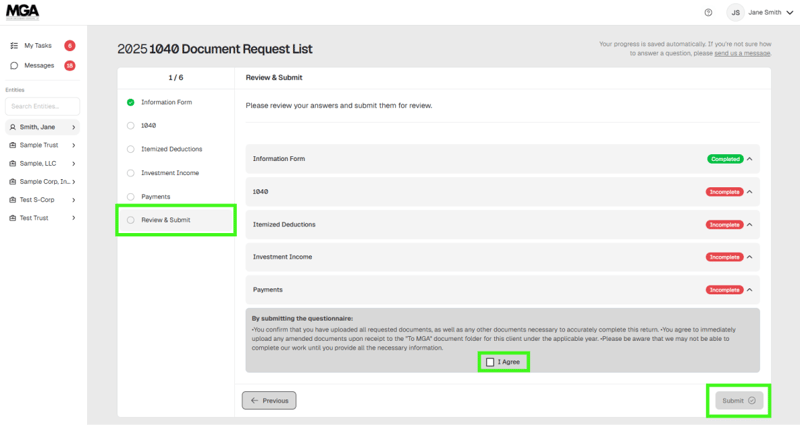
Task: Open the help question mark icon
Action: 708,12
